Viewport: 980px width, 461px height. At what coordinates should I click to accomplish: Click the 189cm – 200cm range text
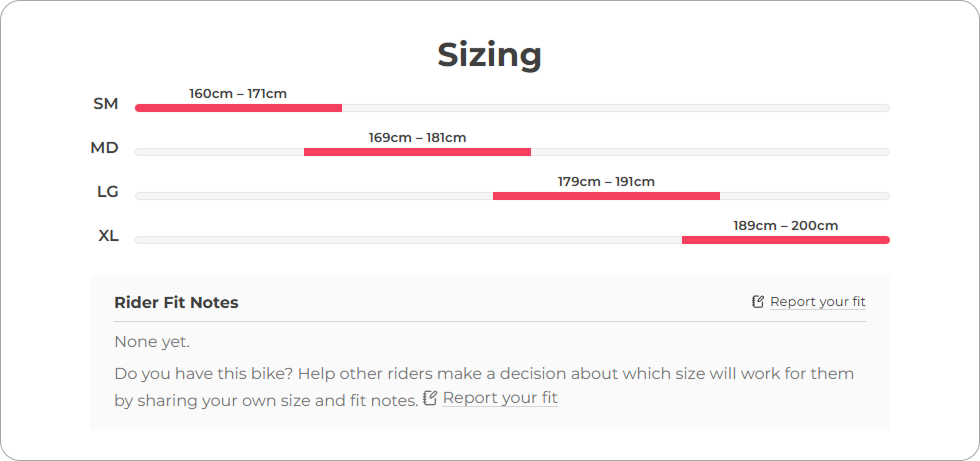[785, 226]
